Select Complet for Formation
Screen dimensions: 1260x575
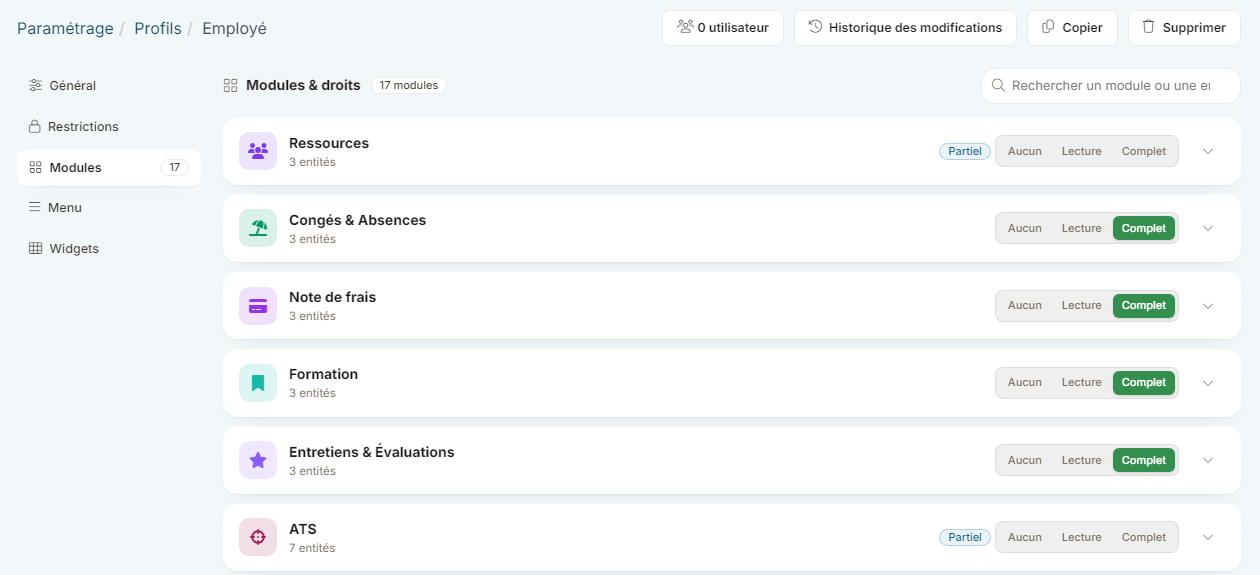point(1143,382)
